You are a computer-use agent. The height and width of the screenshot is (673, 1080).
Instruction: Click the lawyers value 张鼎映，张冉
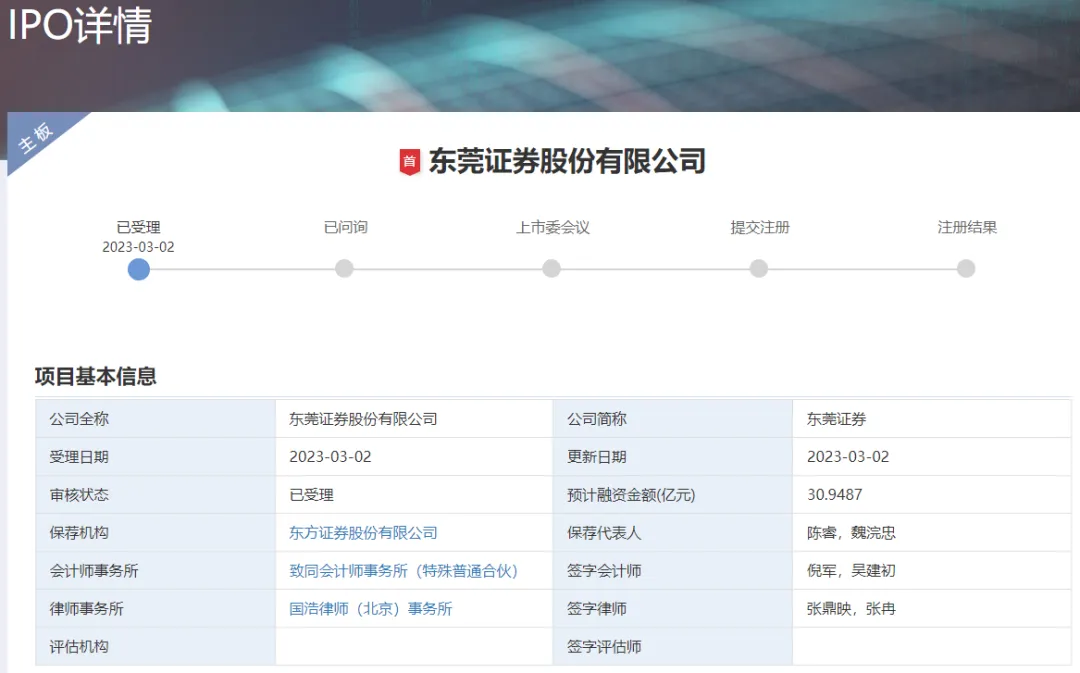tap(851, 608)
